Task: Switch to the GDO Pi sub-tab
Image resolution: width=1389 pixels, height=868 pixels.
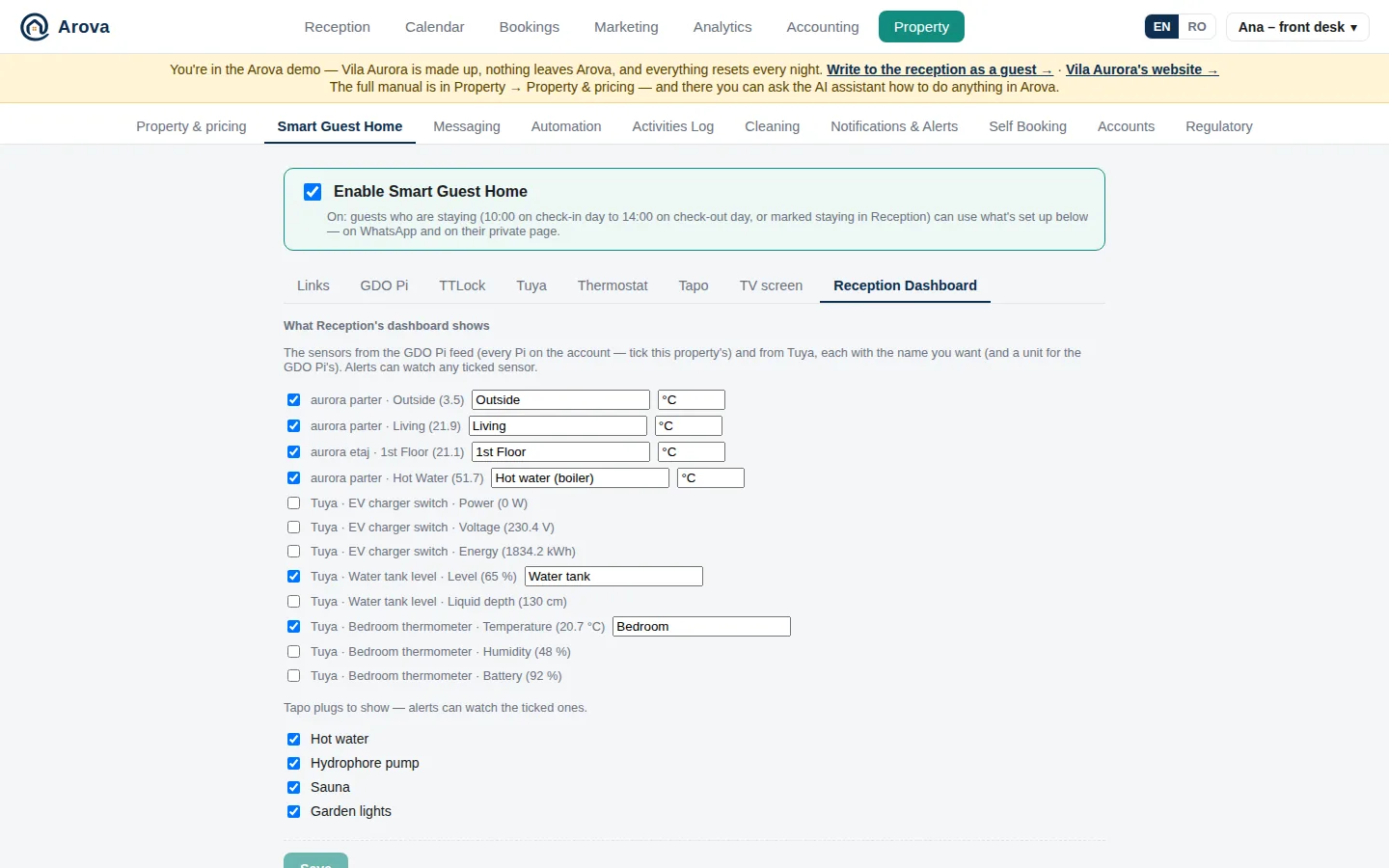Action: coord(384,285)
